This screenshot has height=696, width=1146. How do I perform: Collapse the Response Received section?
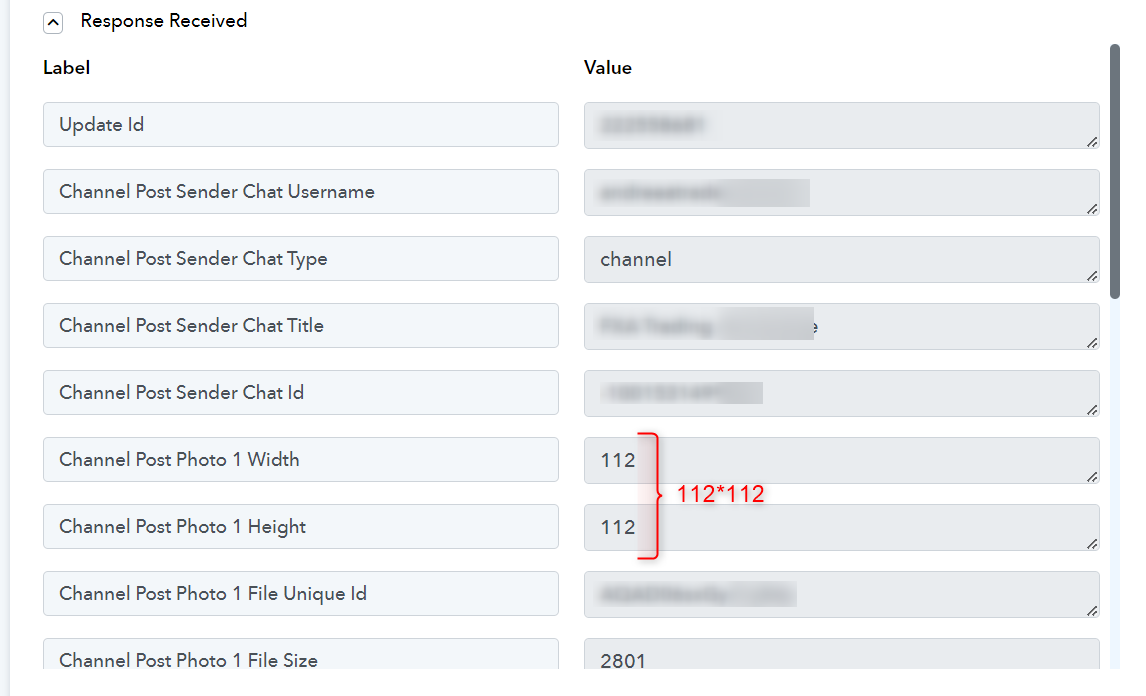pos(53,23)
